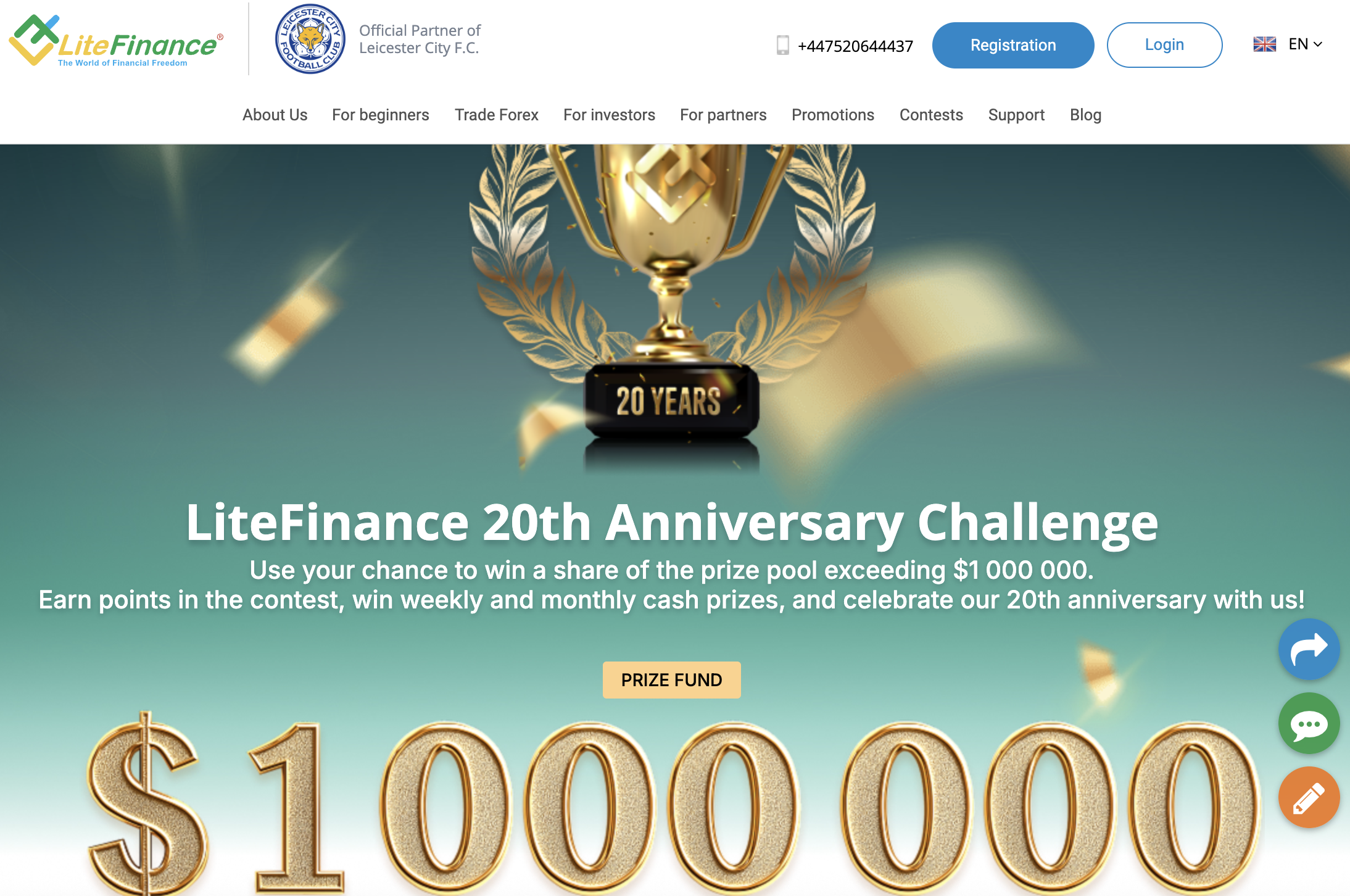Click the LiteFinance logo
1350x896 pixels.
(116, 40)
